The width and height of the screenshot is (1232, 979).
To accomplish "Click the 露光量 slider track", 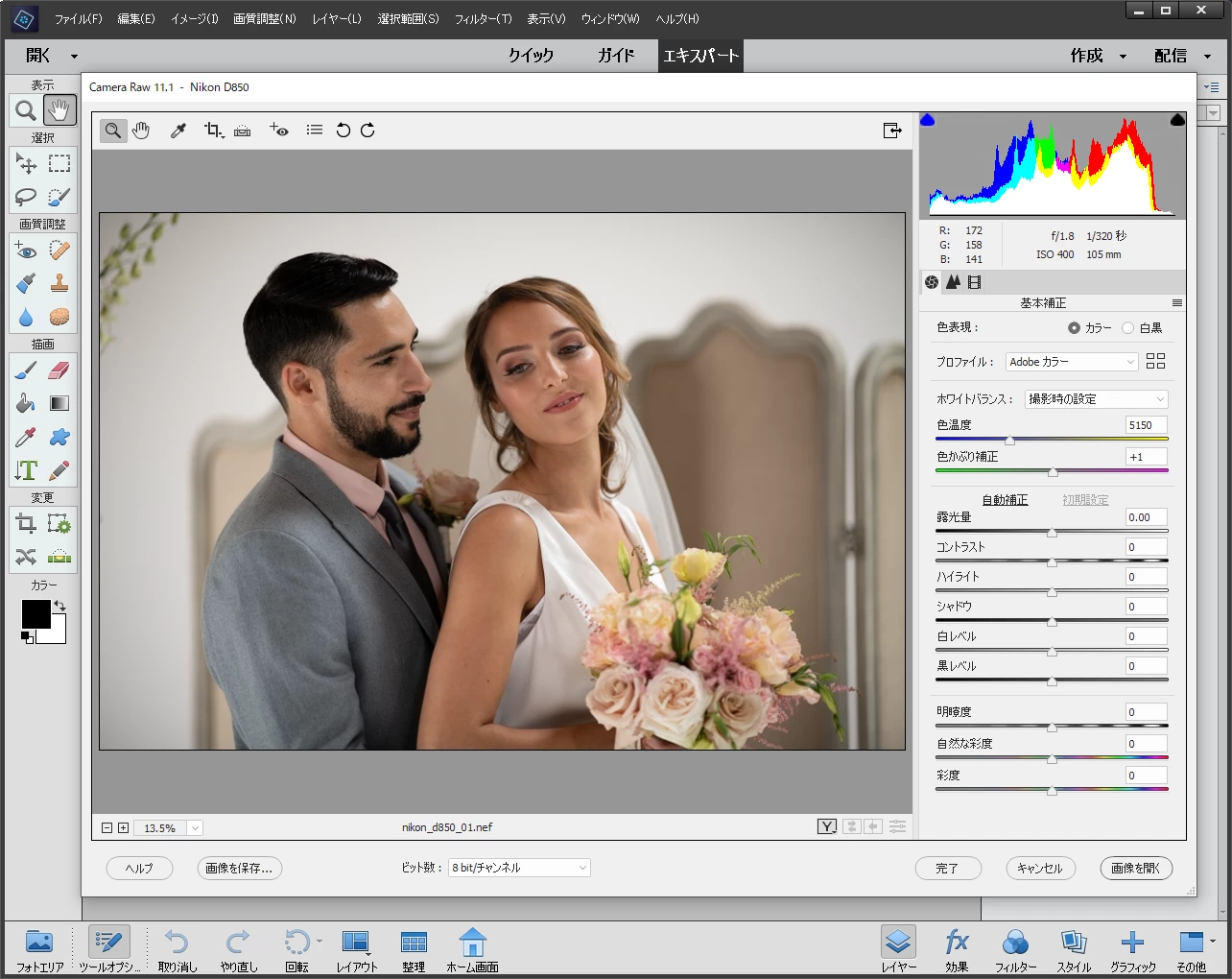I will (x=1052, y=531).
